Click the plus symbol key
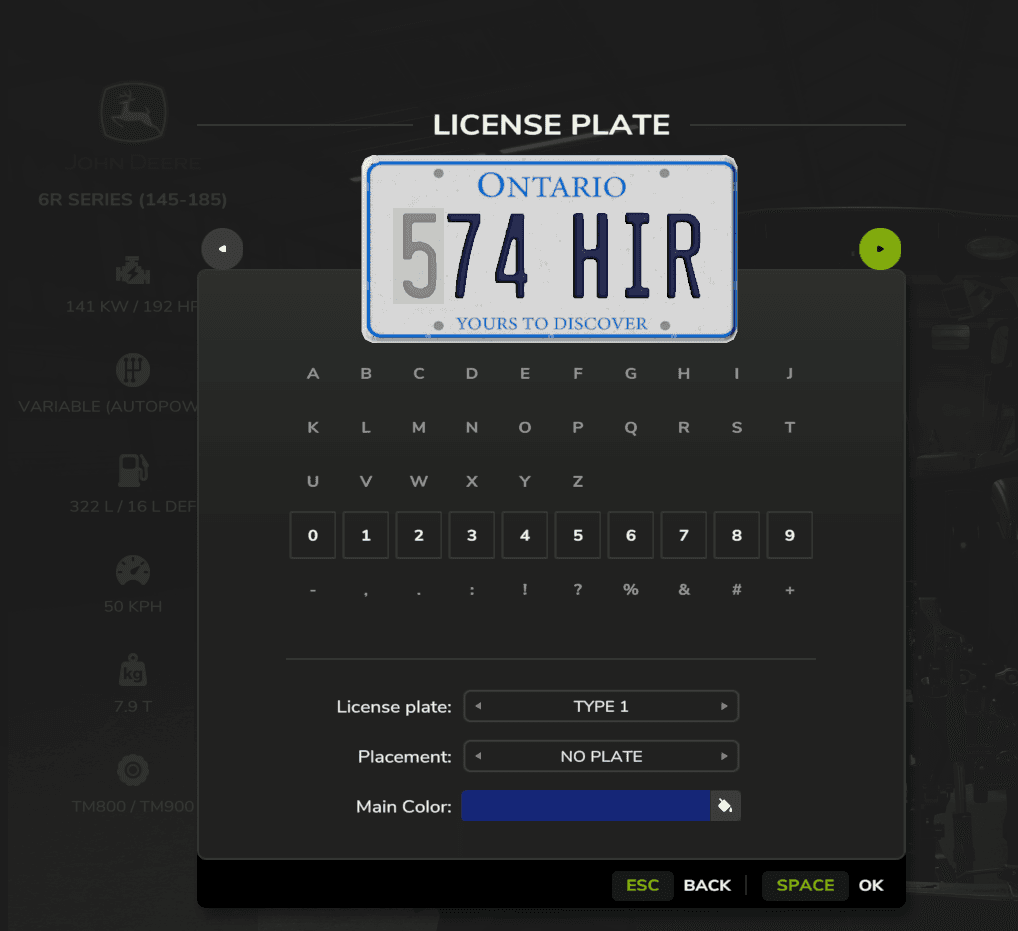 pos(789,590)
